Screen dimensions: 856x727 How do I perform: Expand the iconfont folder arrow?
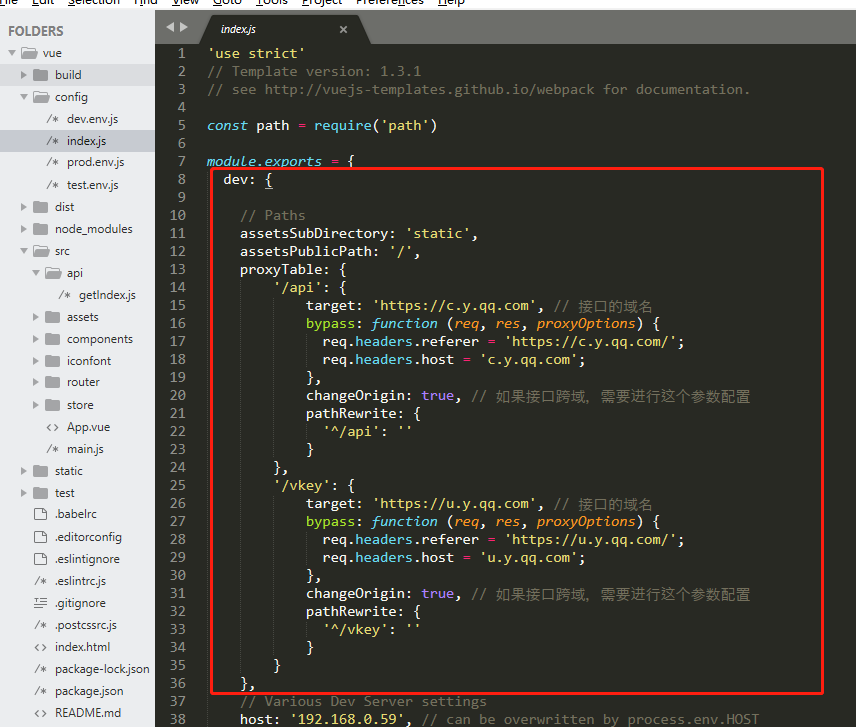coord(35,361)
